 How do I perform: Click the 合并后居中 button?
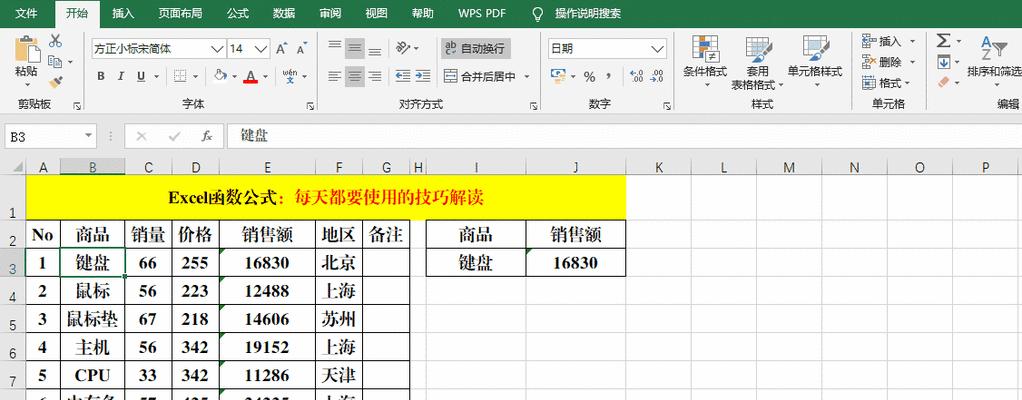[480, 76]
